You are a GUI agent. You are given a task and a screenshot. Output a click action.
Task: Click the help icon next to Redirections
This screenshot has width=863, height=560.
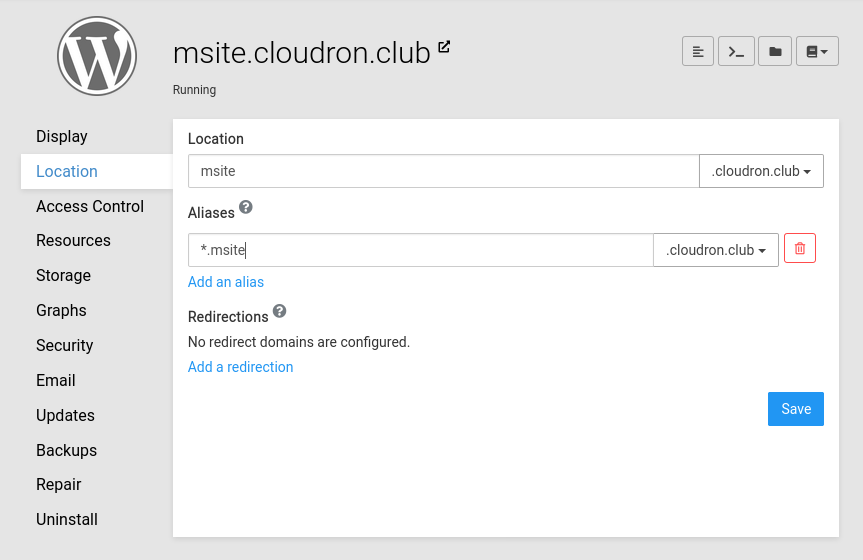pos(280,312)
